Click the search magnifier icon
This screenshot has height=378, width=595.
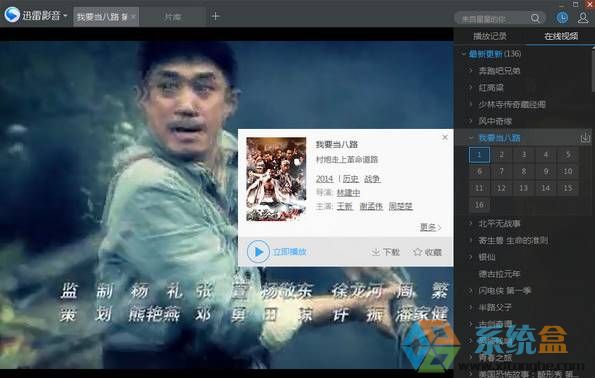(x=535, y=18)
